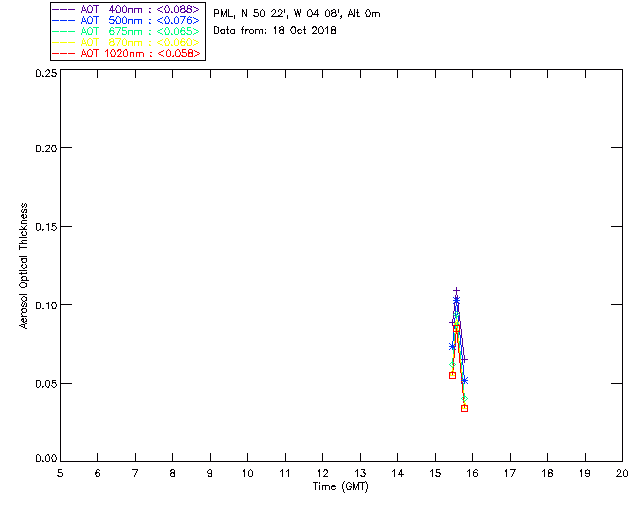Click the green diamond marker near 0.062
This screenshot has width=640, height=512.
click(x=452, y=364)
